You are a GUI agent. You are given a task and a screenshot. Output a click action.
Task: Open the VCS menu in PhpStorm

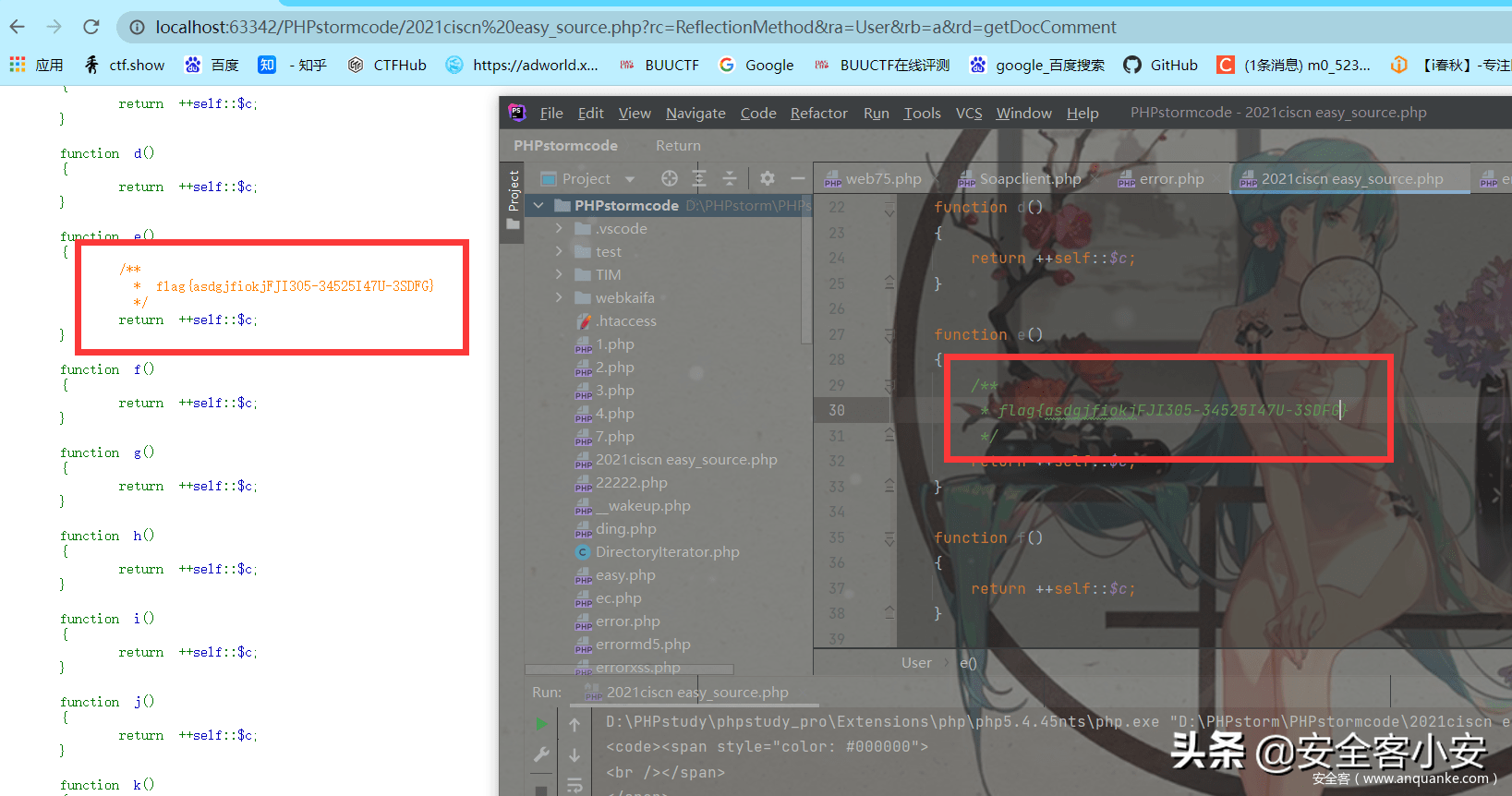click(x=969, y=113)
